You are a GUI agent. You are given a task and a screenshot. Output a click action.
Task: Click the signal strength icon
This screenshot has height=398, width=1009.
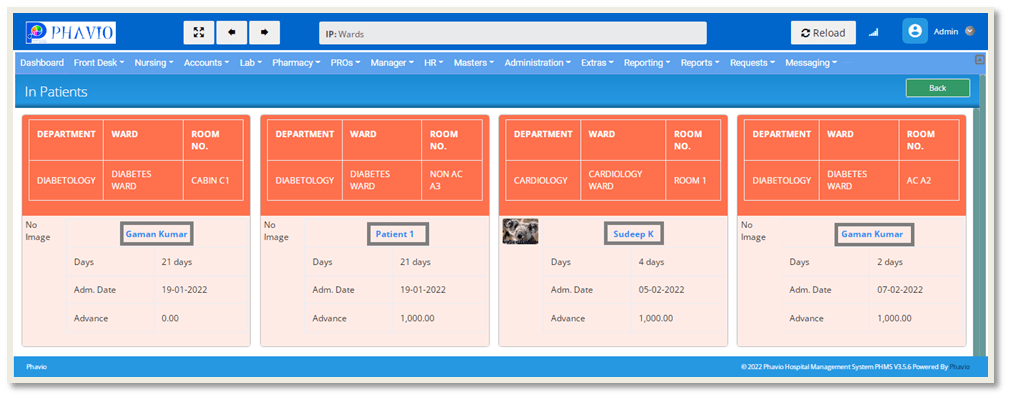pos(874,32)
